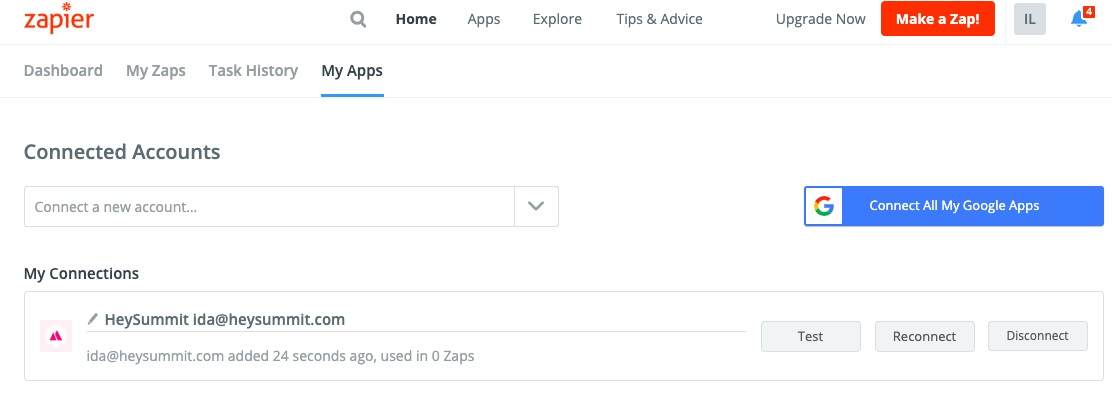The image size is (1112, 417).
Task: Go to the Home menu item
Action: (x=416, y=19)
